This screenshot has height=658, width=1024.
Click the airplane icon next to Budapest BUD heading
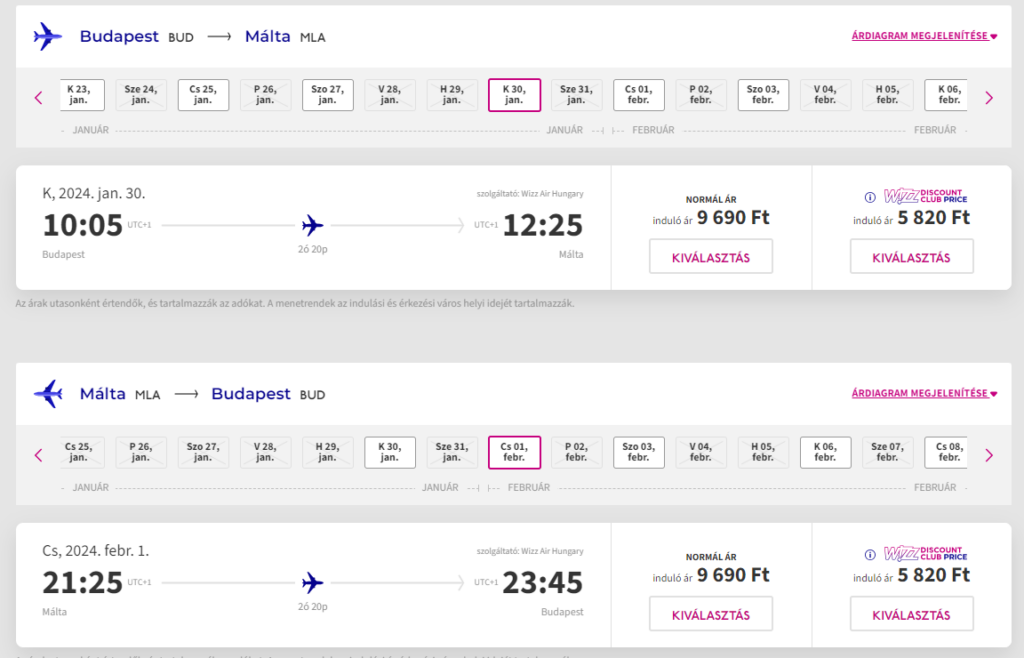pyautogui.click(x=48, y=37)
